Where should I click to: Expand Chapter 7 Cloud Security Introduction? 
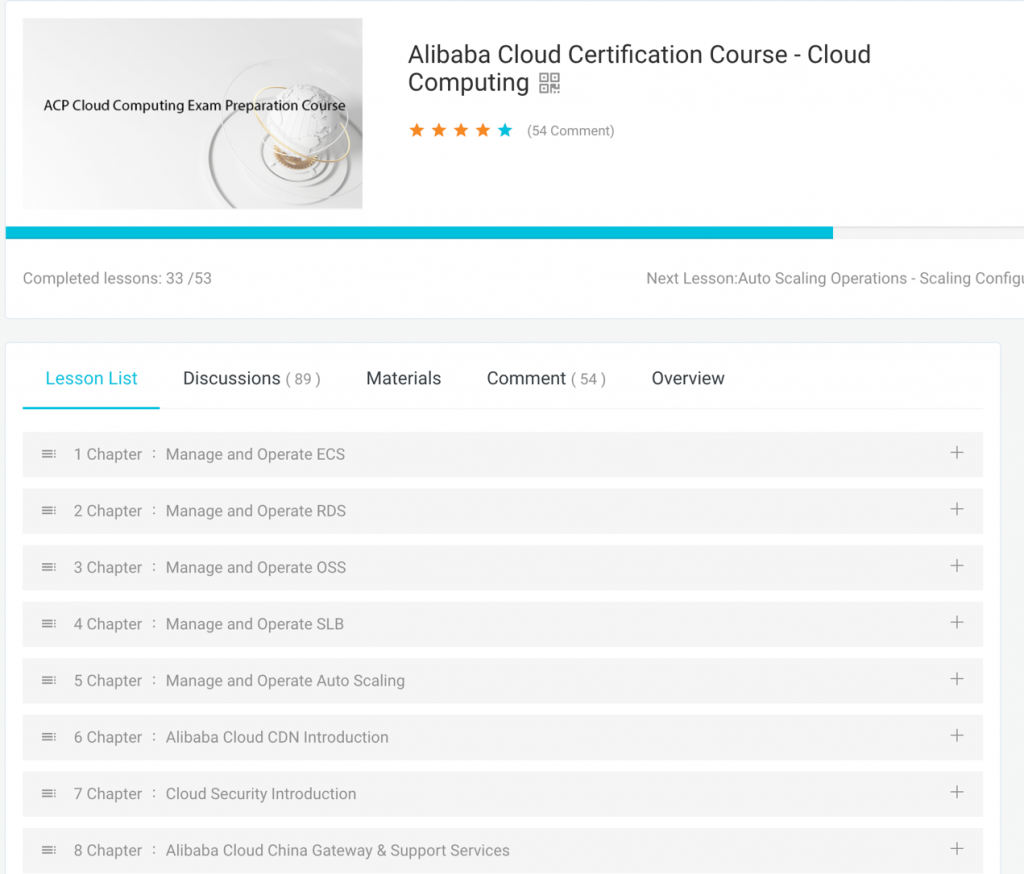pos(957,792)
